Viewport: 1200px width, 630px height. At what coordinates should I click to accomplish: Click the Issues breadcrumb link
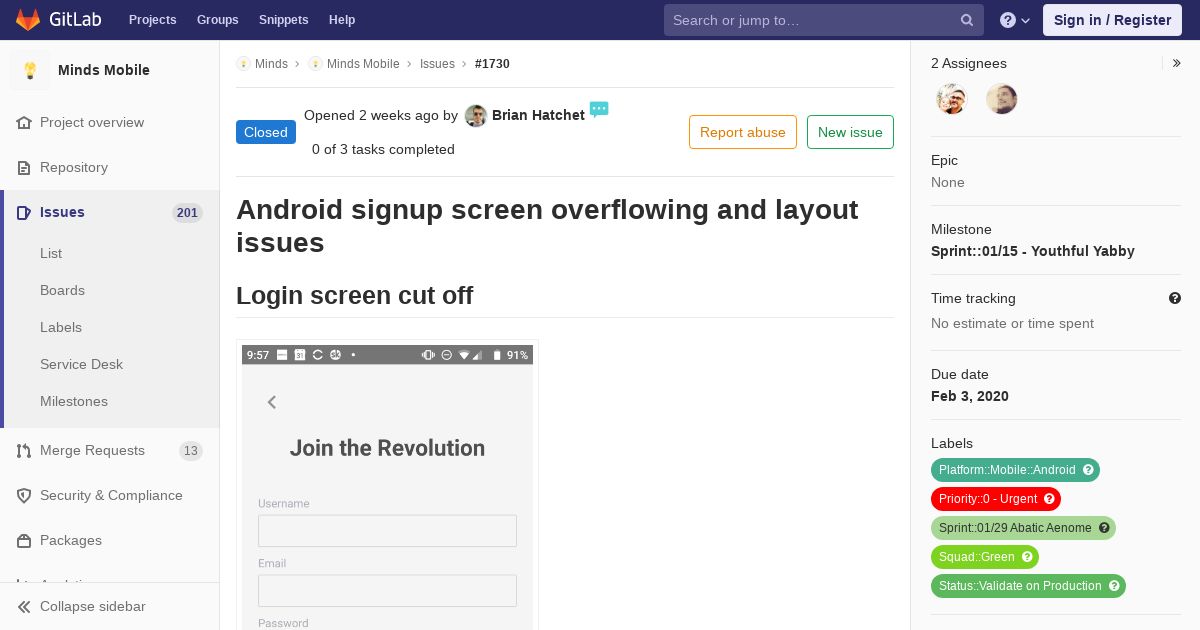pos(437,63)
